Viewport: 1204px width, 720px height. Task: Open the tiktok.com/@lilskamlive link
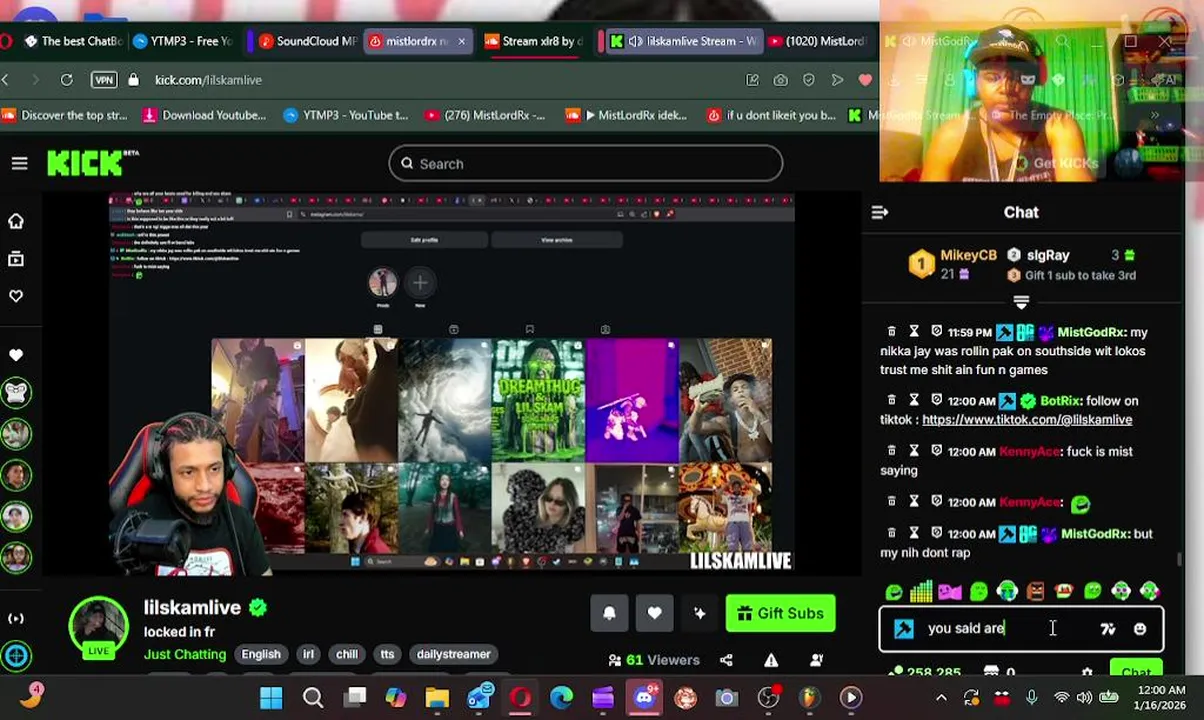point(1027,420)
